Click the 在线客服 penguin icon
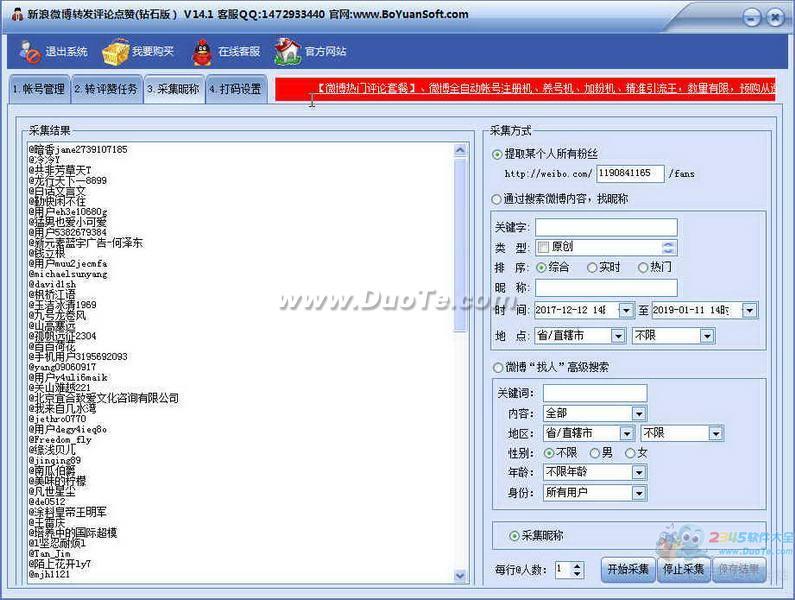Screen dimensions: 795x600 (202, 52)
